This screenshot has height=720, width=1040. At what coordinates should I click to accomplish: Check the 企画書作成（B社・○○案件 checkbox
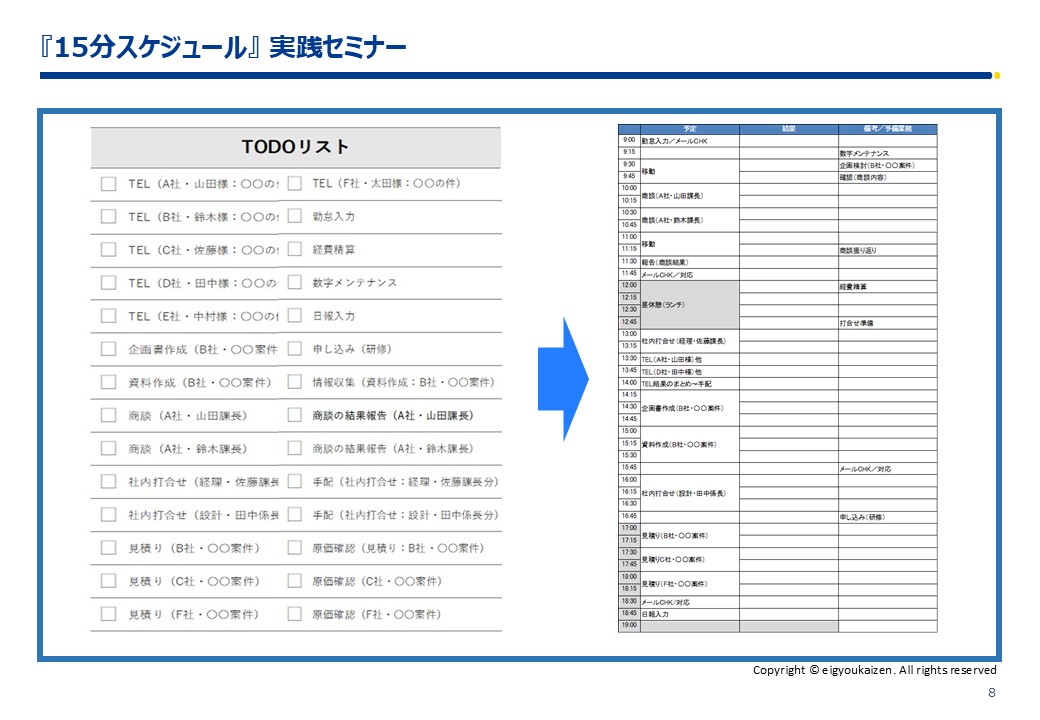tap(109, 349)
